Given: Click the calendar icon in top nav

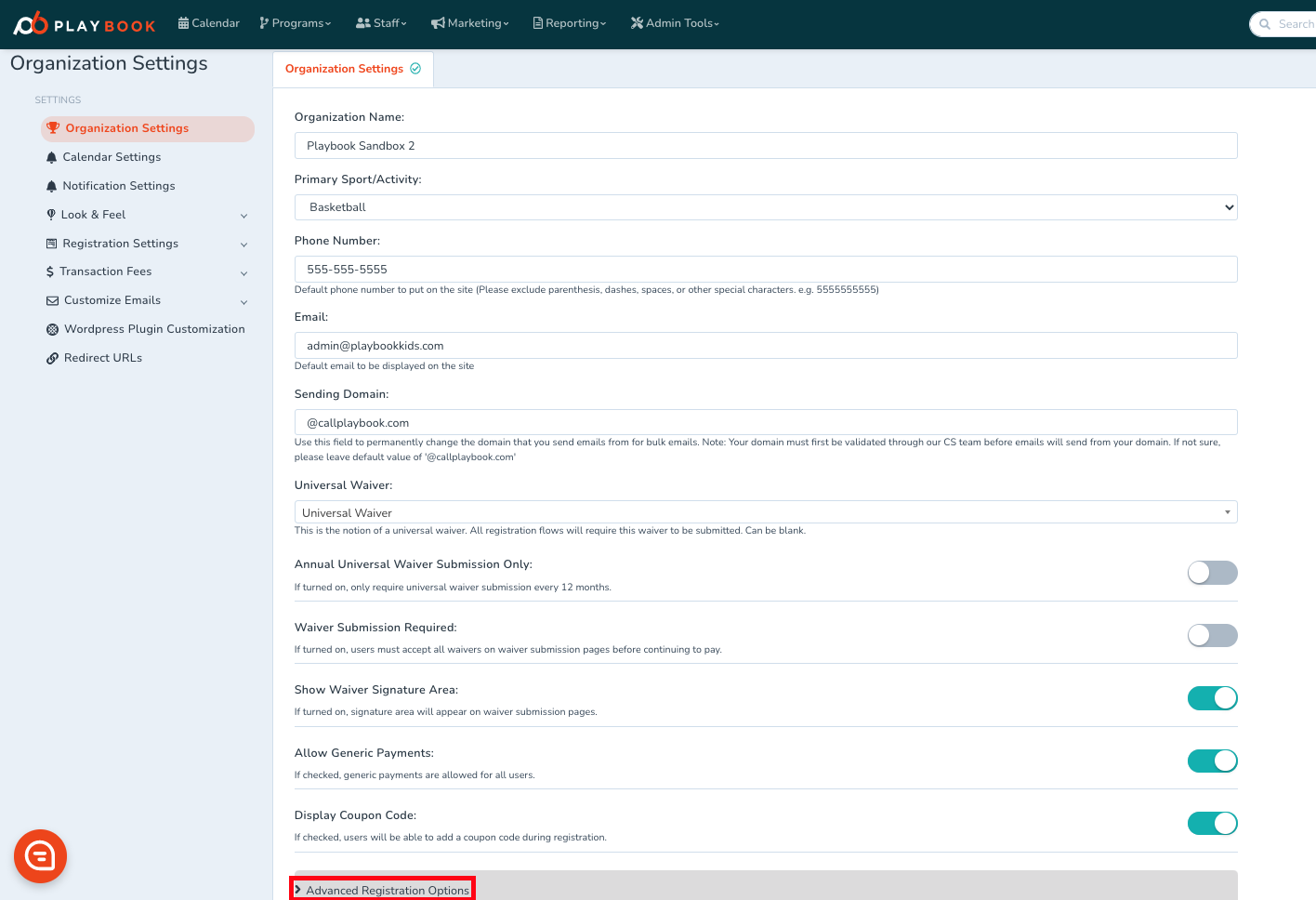Looking at the screenshot, I should pos(183,23).
